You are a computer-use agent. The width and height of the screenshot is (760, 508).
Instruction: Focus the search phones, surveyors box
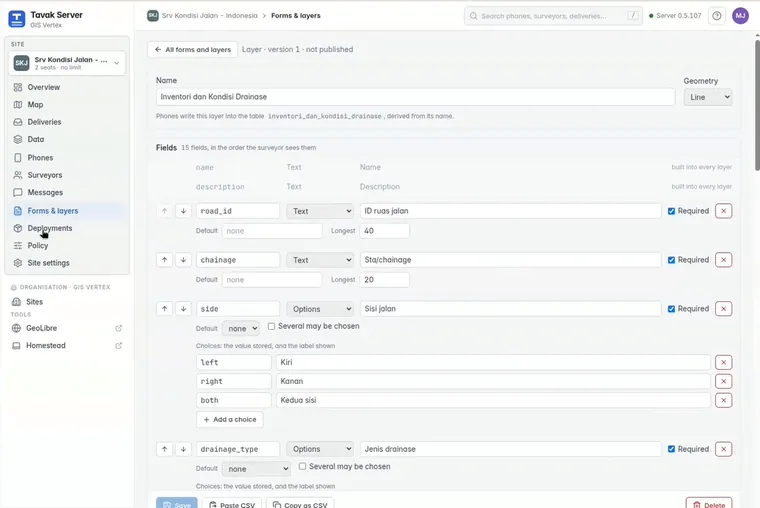tap(553, 16)
